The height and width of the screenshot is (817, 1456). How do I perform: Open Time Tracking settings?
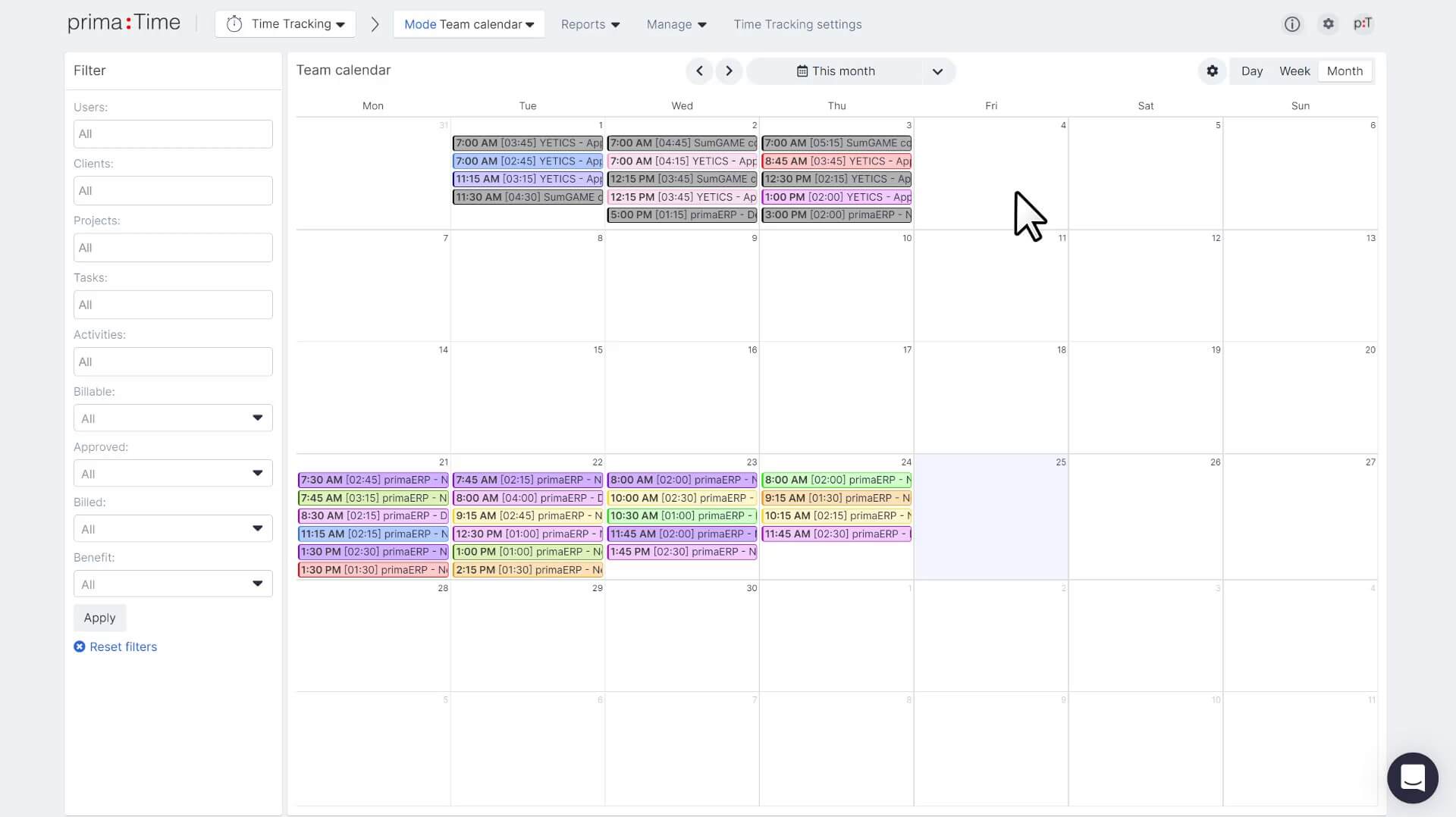point(797,24)
